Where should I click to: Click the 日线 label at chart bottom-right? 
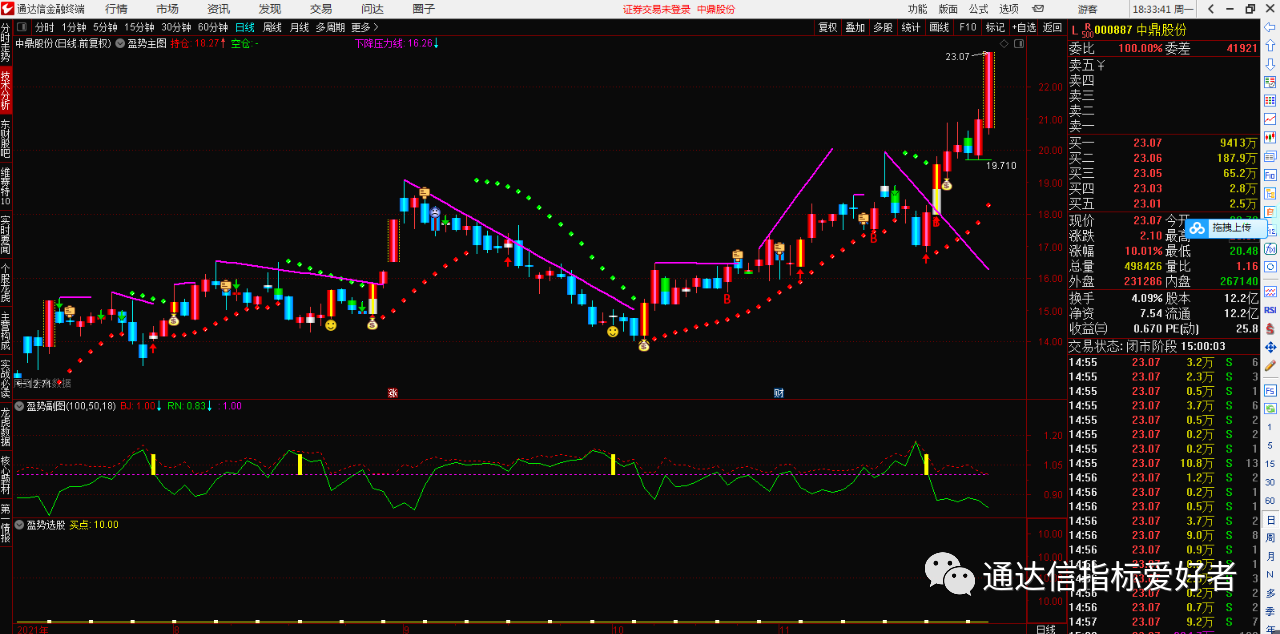pyautogui.click(x=1045, y=629)
